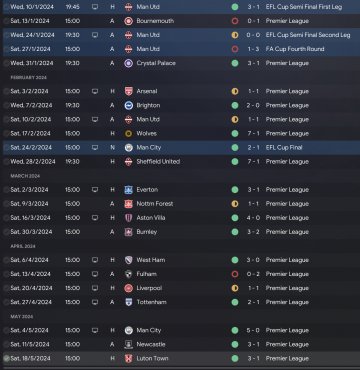Click the 5 - 0 result versus Man City
This screenshot has height=370, width=360.
tap(253, 331)
